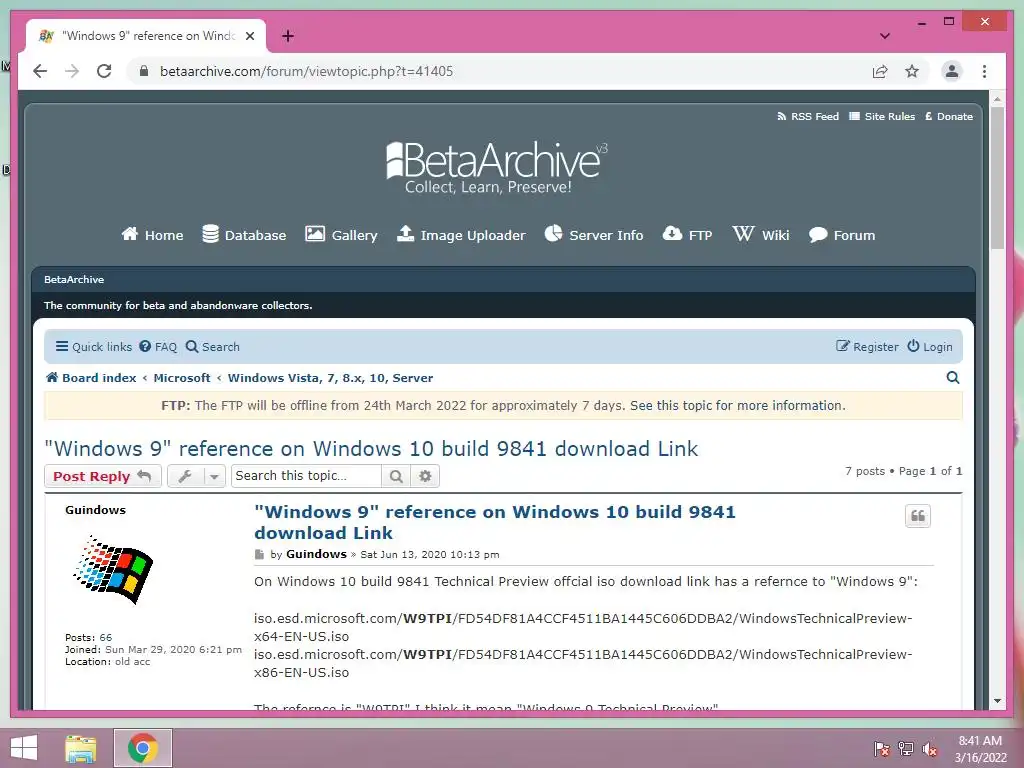Open the forum Search link
This screenshot has height=768, width=1024.
click(212, 347)
